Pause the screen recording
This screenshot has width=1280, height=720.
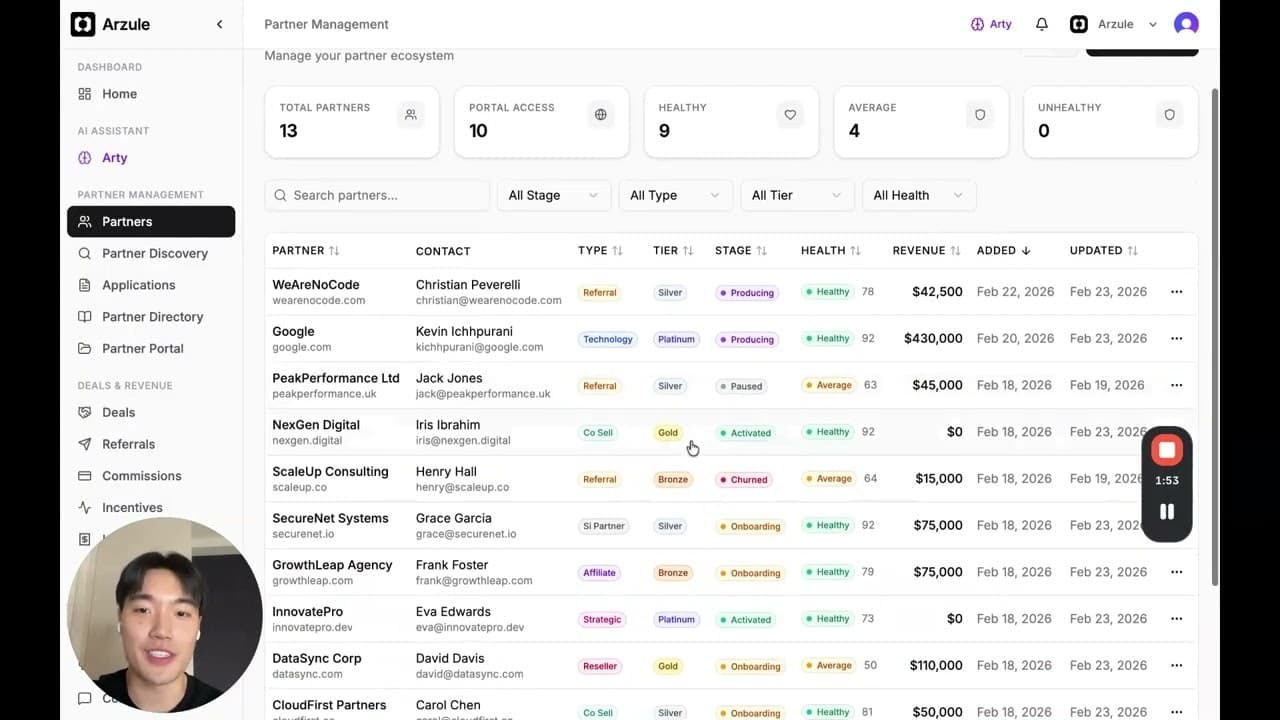[1166, 512]
